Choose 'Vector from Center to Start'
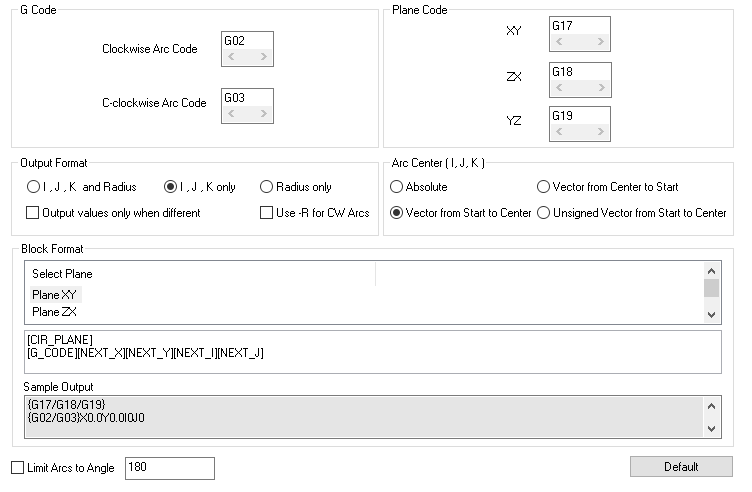 [544, 187]
